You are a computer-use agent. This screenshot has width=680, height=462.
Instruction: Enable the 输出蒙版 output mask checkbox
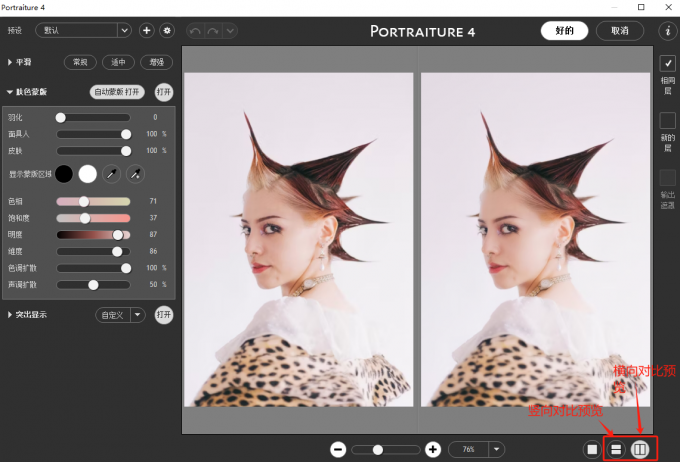click(x=667, y=178)
